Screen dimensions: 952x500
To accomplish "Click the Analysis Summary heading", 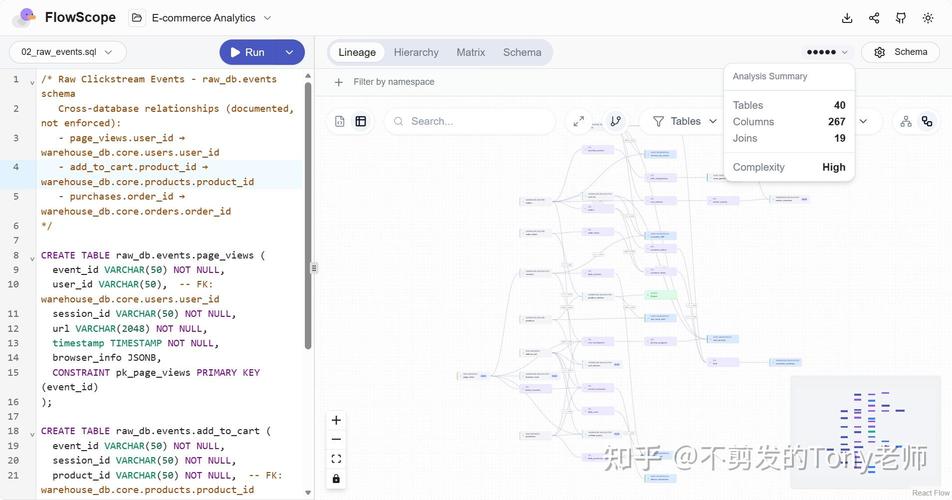I will [x=770, y=76].
